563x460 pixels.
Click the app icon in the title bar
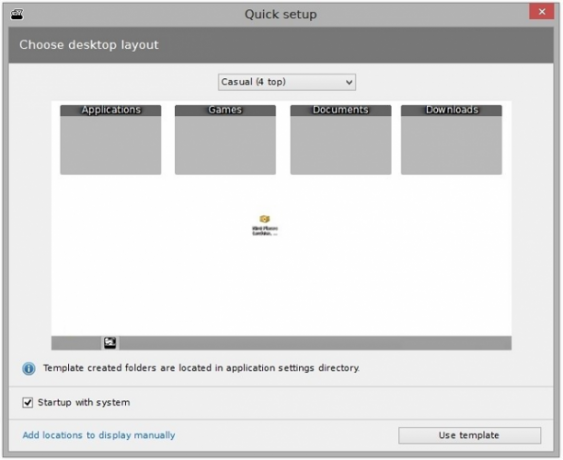(x=17, y=14)
